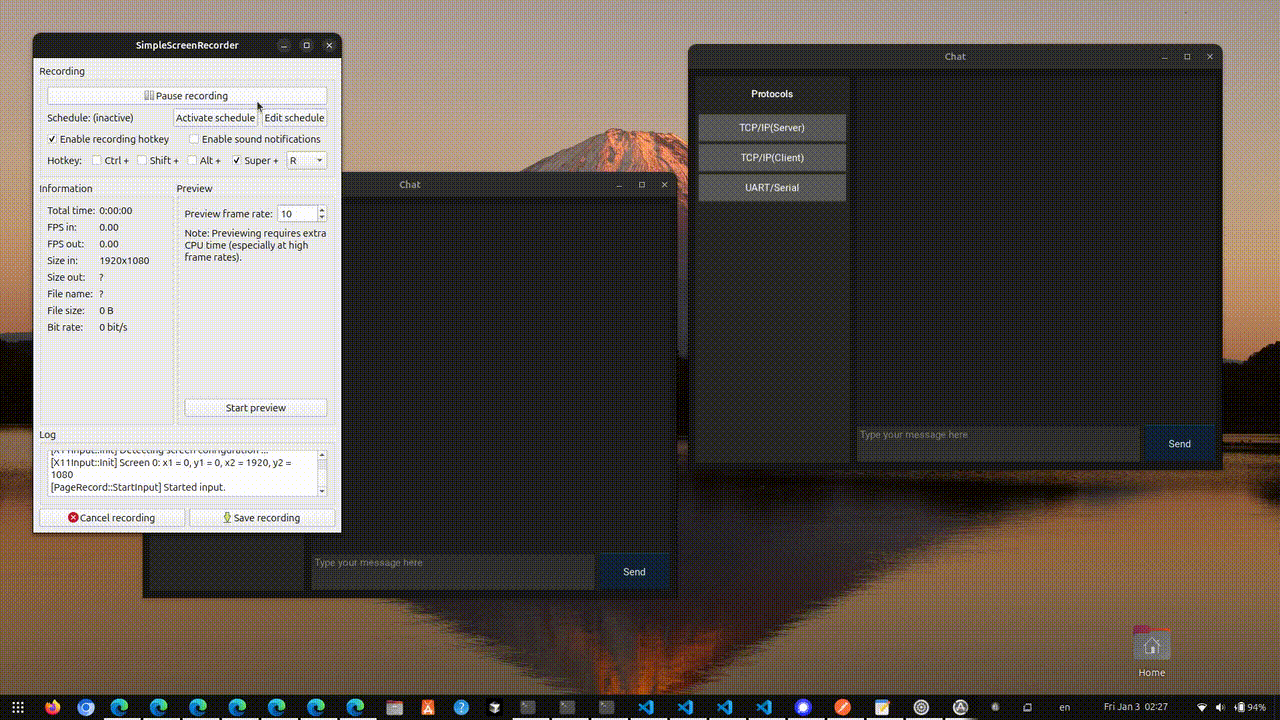Minimize the SimpleScreenRecorder window
Image resolution: width=1280 pixels, height=720 pixels.
click(284, 45)
